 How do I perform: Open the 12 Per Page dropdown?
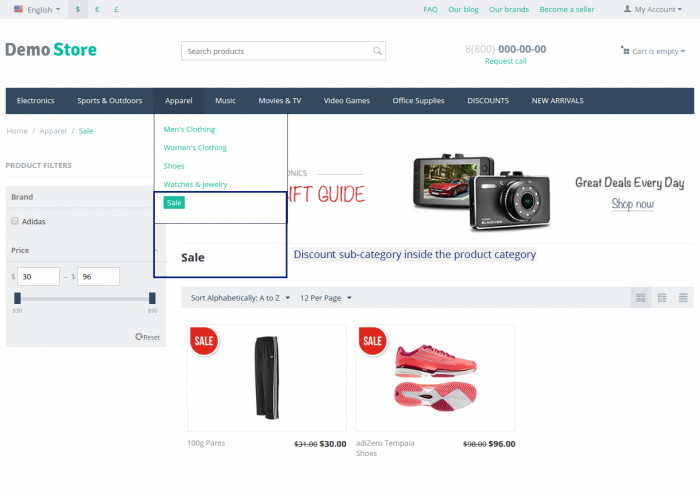pyautogui.click(x=326, y=298)
